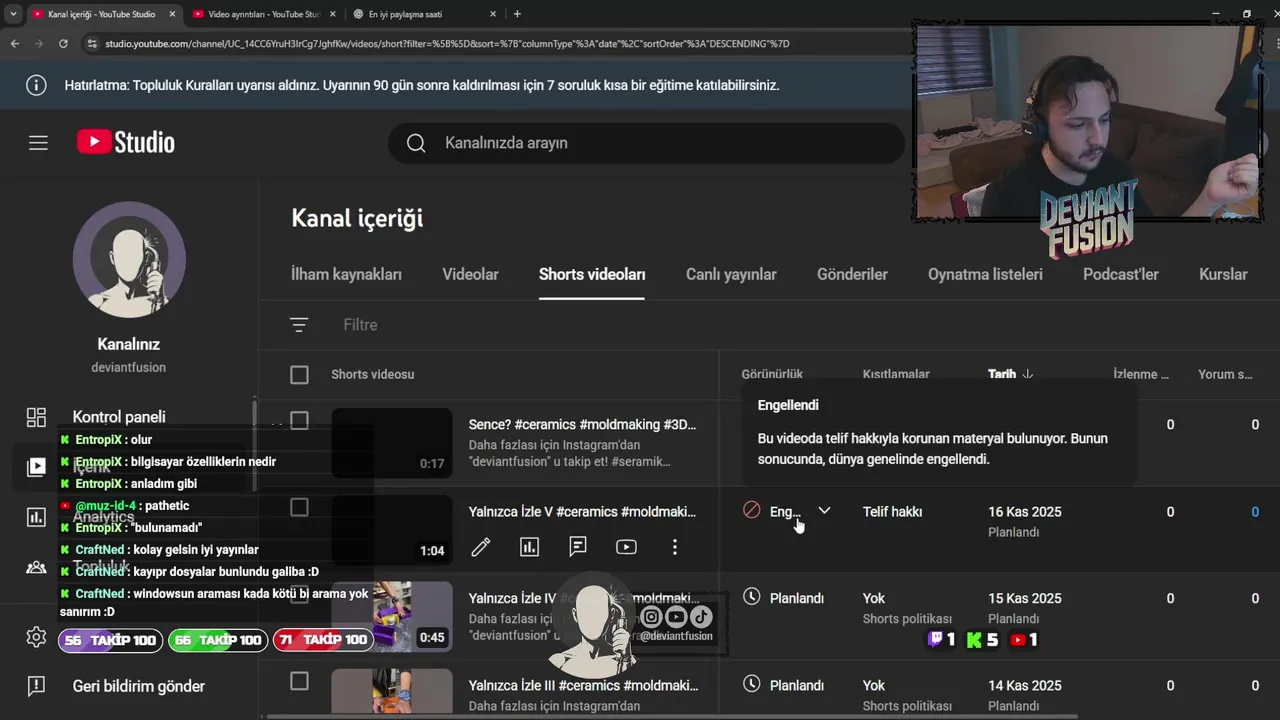Click scheduled clock icon for Yalnızca İzle IV
This screenshot has height=720, width=1280.
(x=752, y=597)
